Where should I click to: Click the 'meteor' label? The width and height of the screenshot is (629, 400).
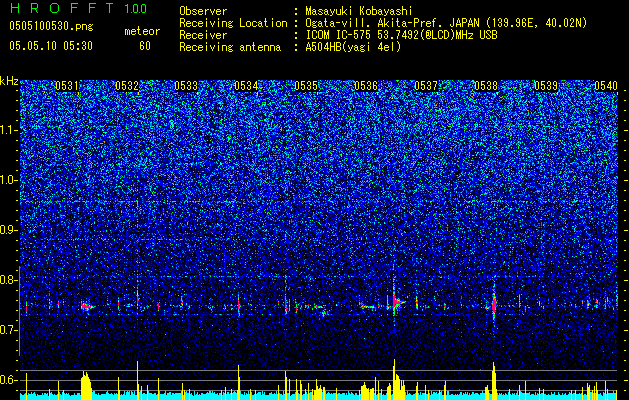click(x=142, y=31)
